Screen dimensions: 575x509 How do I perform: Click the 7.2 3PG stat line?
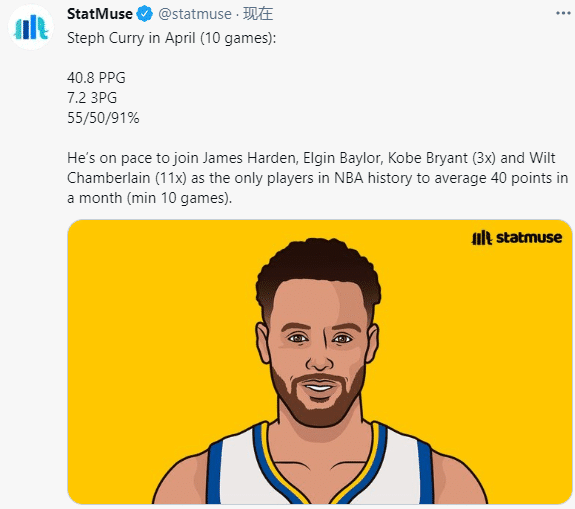tap(92, 98)
